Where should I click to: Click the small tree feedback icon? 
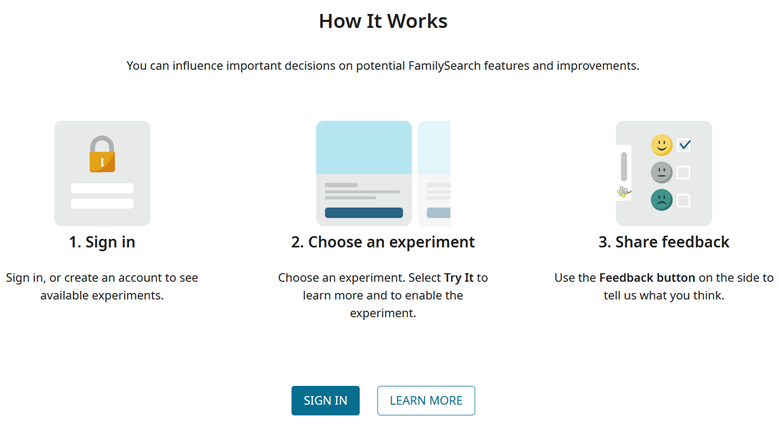point(623,191)
